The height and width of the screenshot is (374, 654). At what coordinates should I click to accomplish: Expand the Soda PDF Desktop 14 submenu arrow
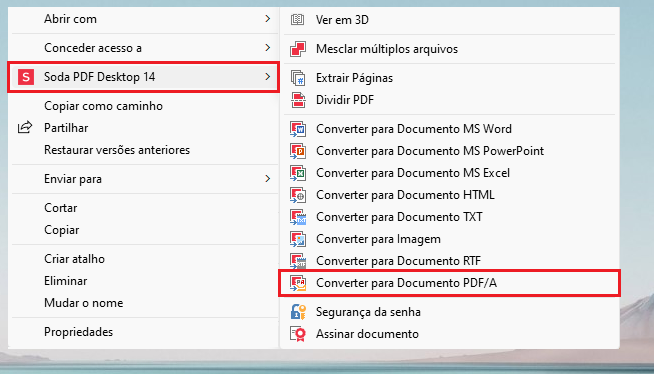(268, 77)
